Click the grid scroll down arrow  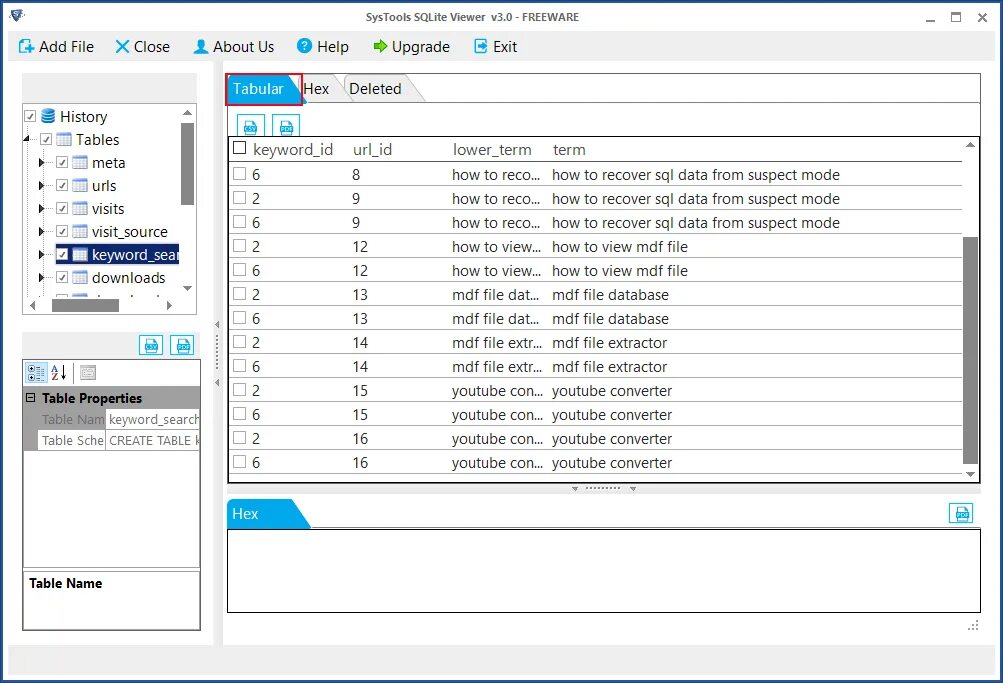click(x=970, y=474)
